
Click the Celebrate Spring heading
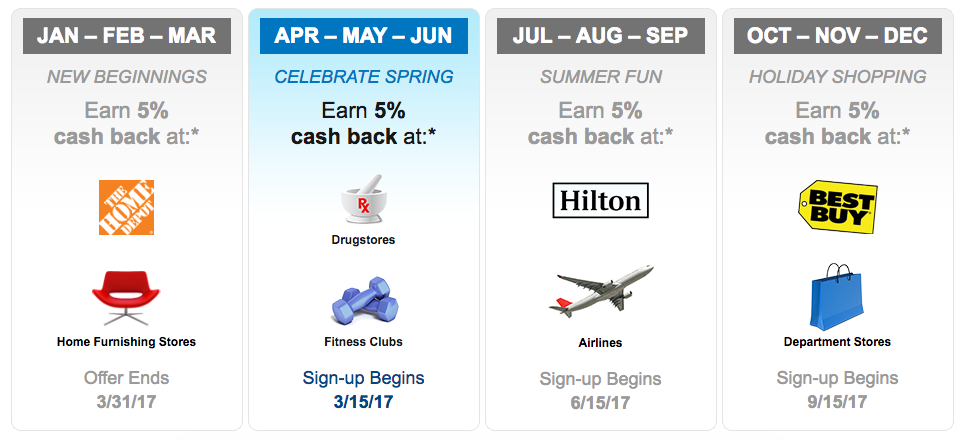pos(363,77)
